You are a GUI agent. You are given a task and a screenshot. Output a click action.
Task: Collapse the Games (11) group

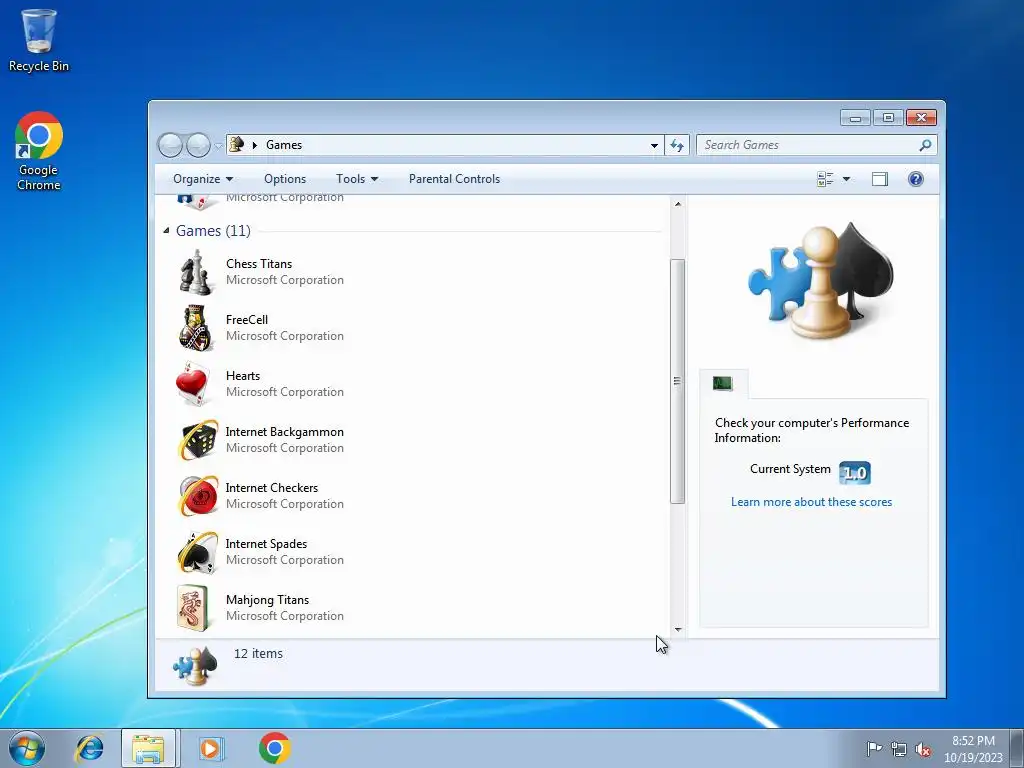click(166, 230)
